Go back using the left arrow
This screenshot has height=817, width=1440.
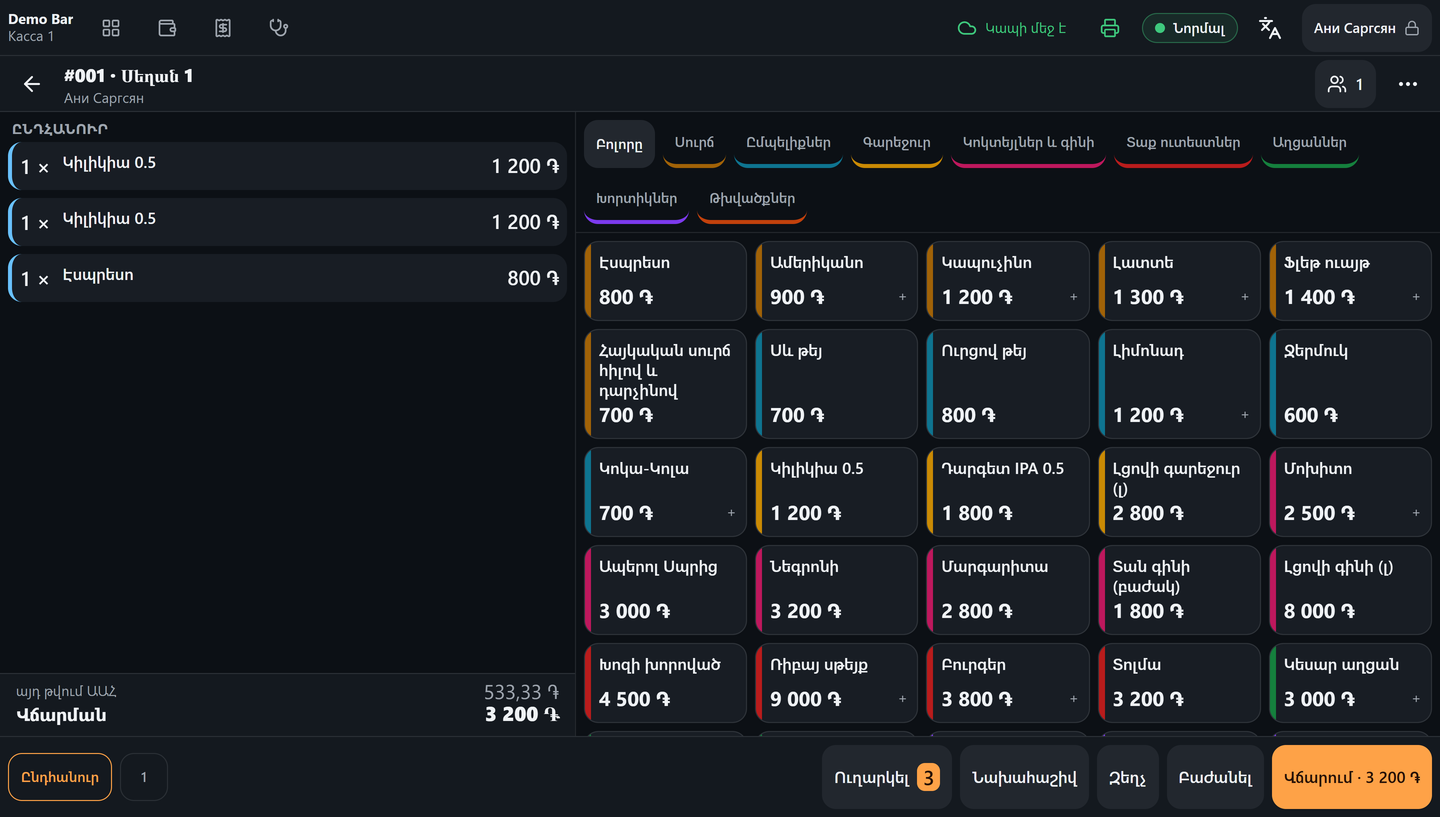[32, 84]
